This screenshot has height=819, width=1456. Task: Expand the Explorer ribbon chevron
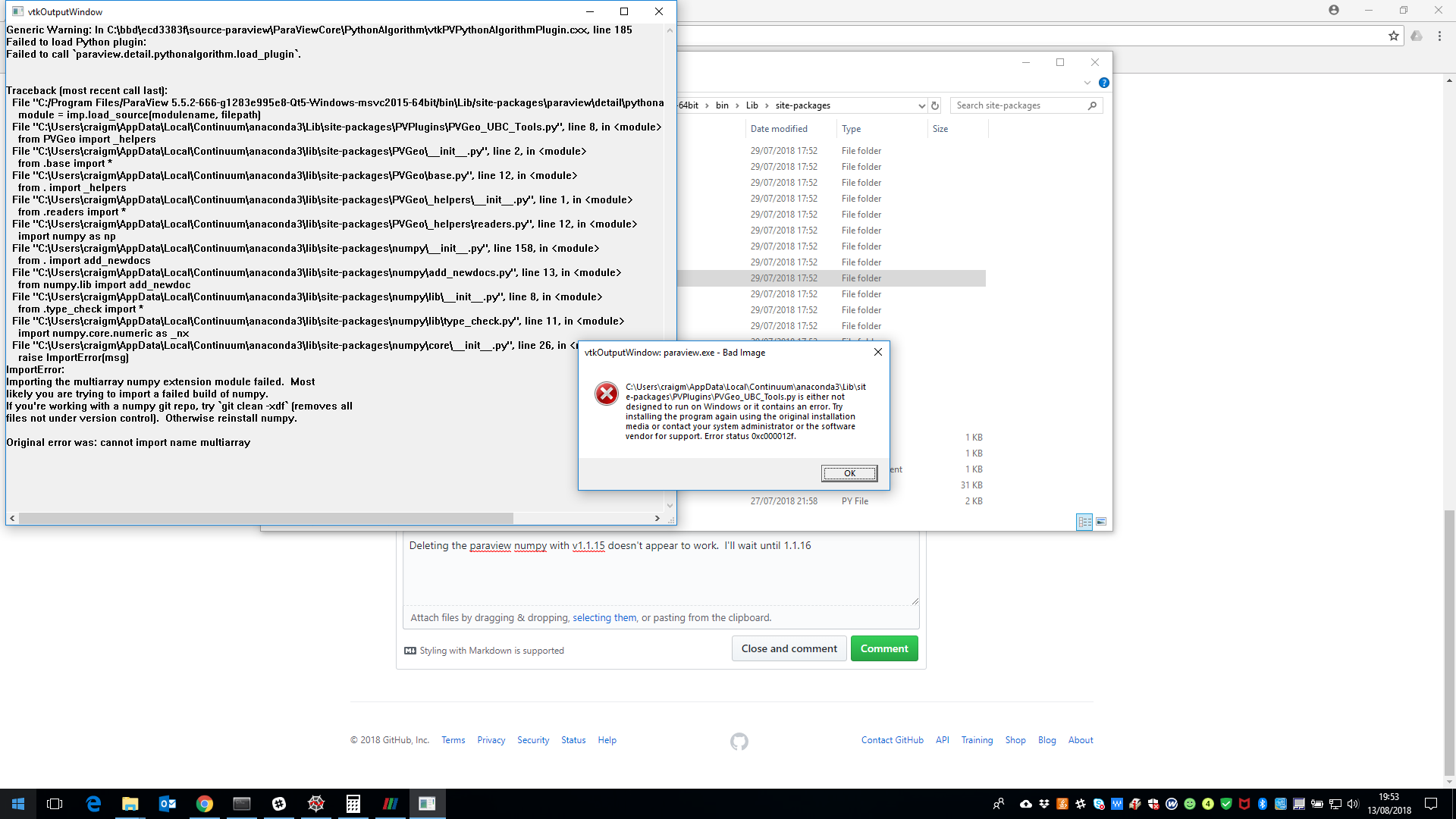tap(1087, 83)
